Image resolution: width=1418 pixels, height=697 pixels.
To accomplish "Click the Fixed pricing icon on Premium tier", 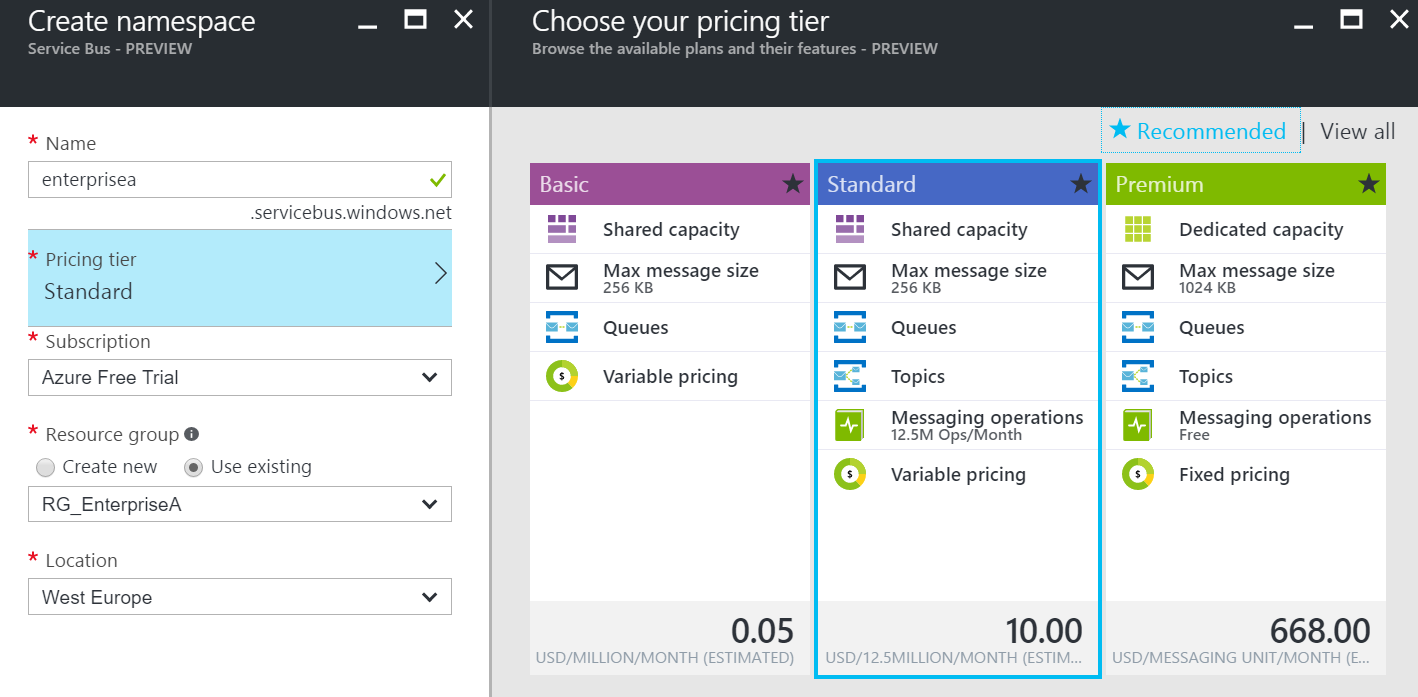I will (x=1137, y=474).
